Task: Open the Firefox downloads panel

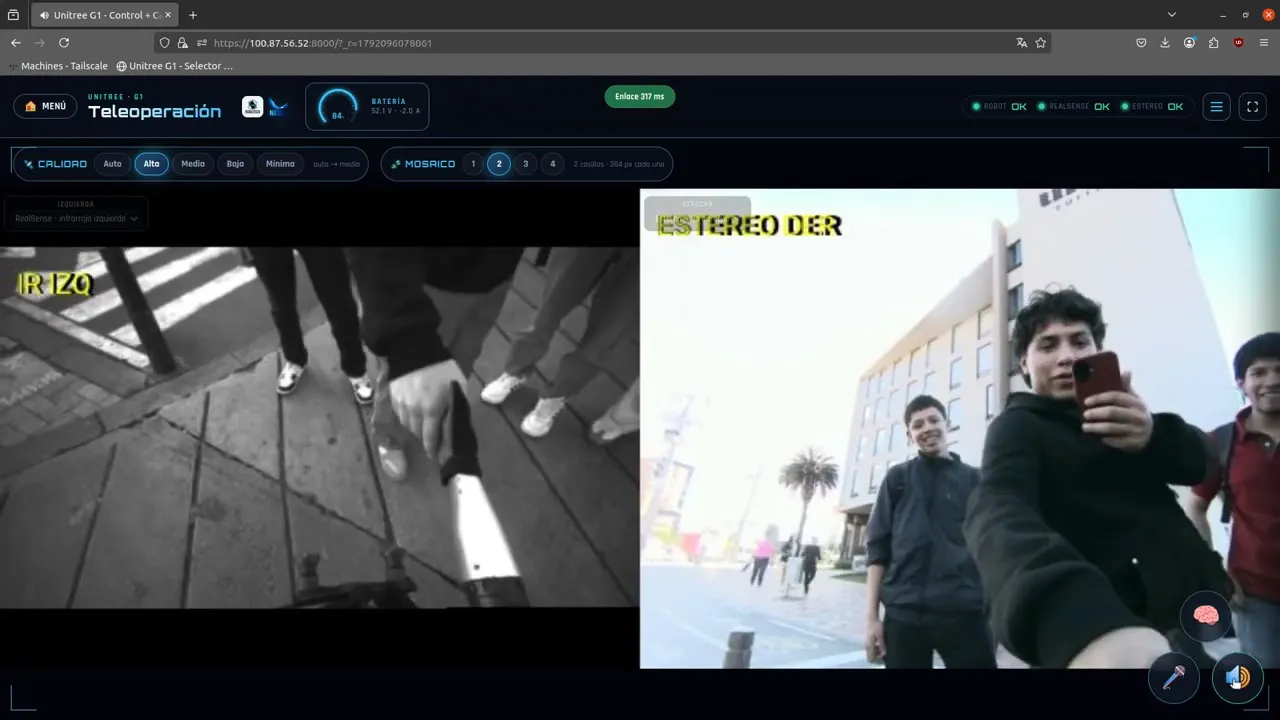Action: pos(1165,43)
